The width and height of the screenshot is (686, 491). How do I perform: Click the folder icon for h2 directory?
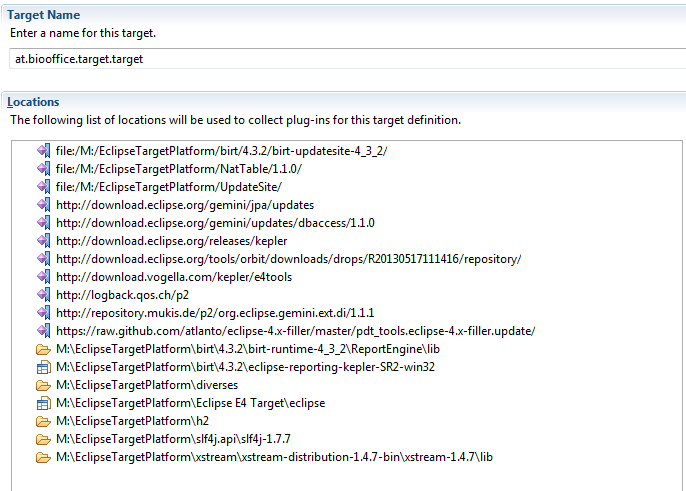coord(43,421)
